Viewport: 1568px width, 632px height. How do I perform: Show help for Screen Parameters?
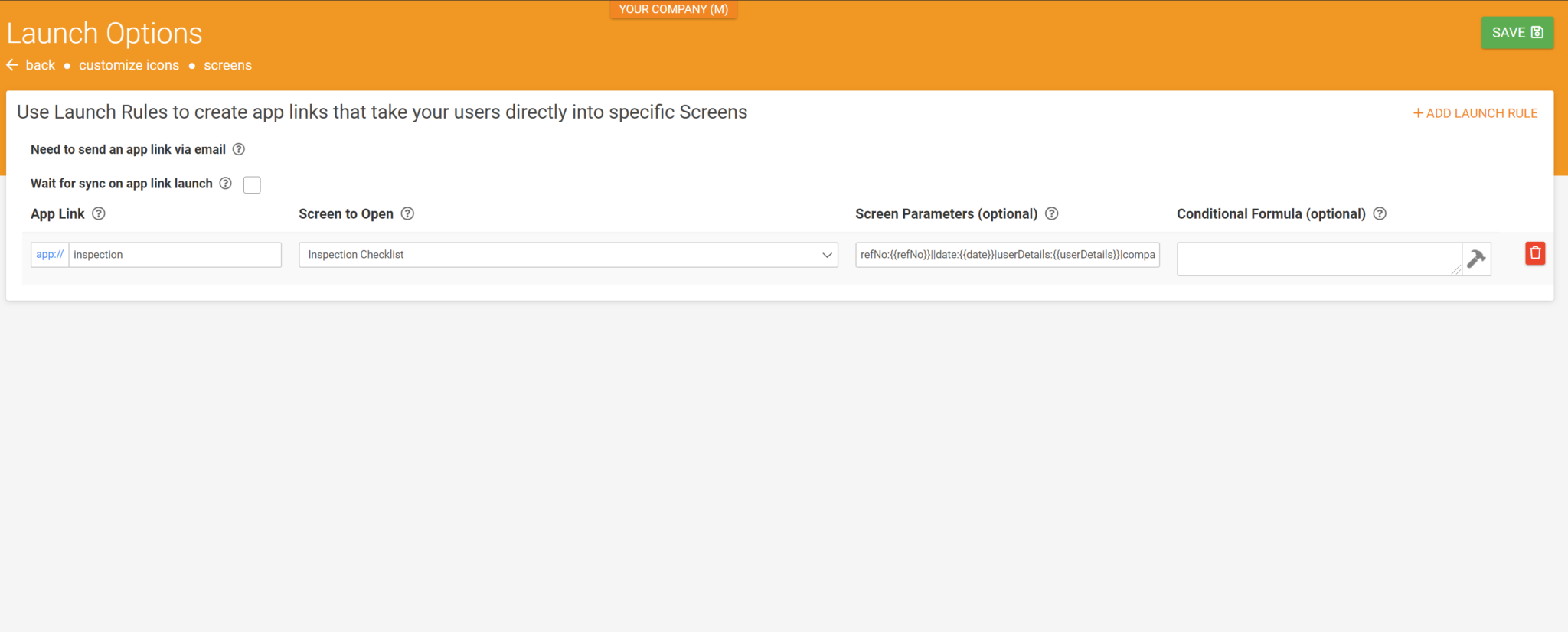pos(1052,213)
